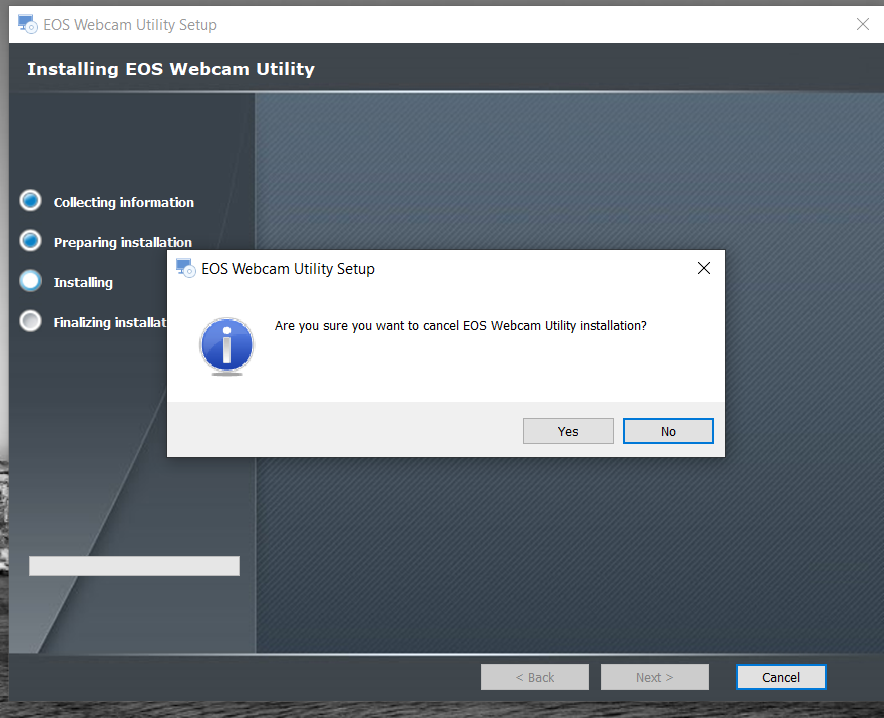Click the setup icon in the main window title bar

[27, 24]
